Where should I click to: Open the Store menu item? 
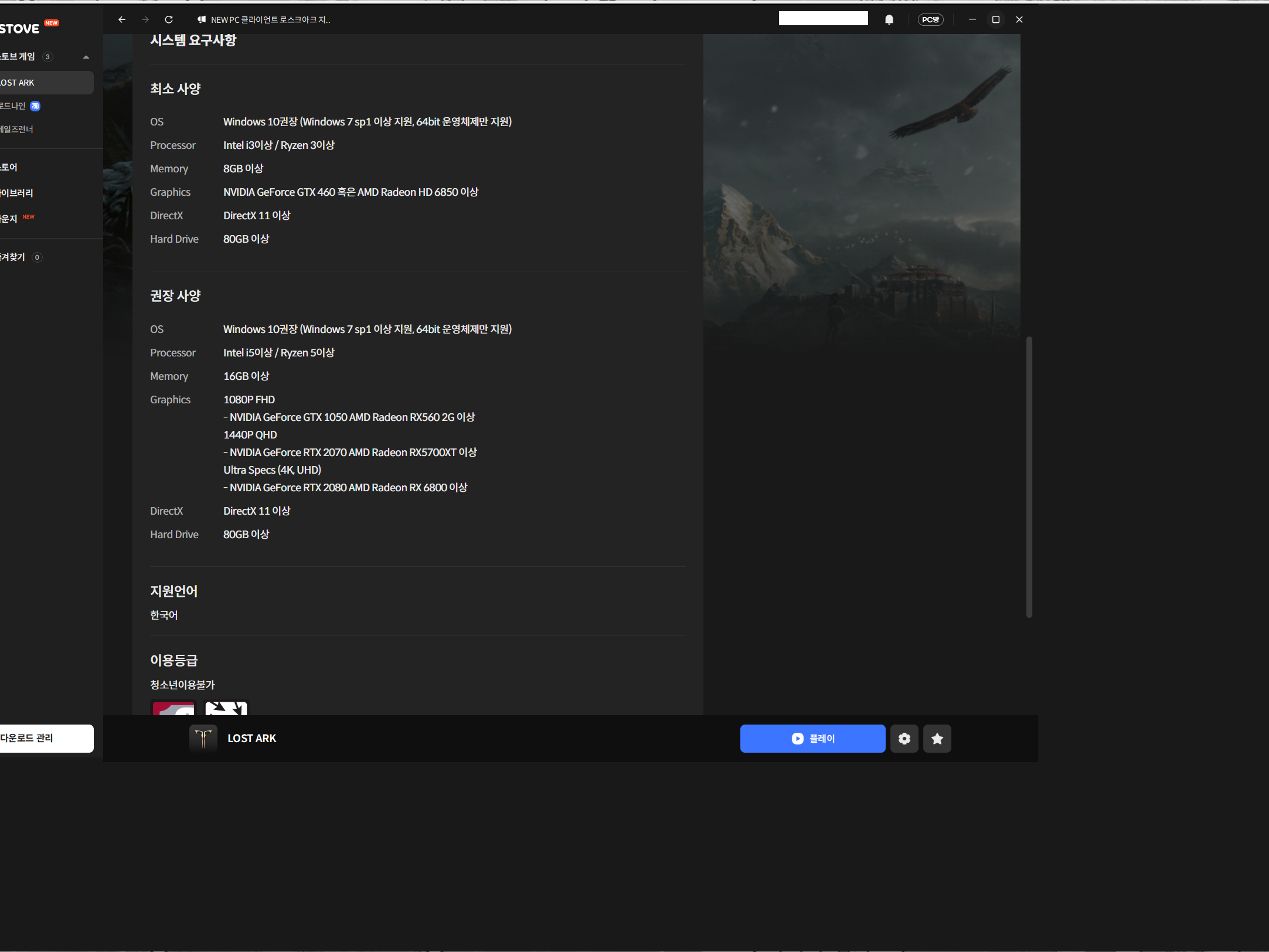(9, 167)
